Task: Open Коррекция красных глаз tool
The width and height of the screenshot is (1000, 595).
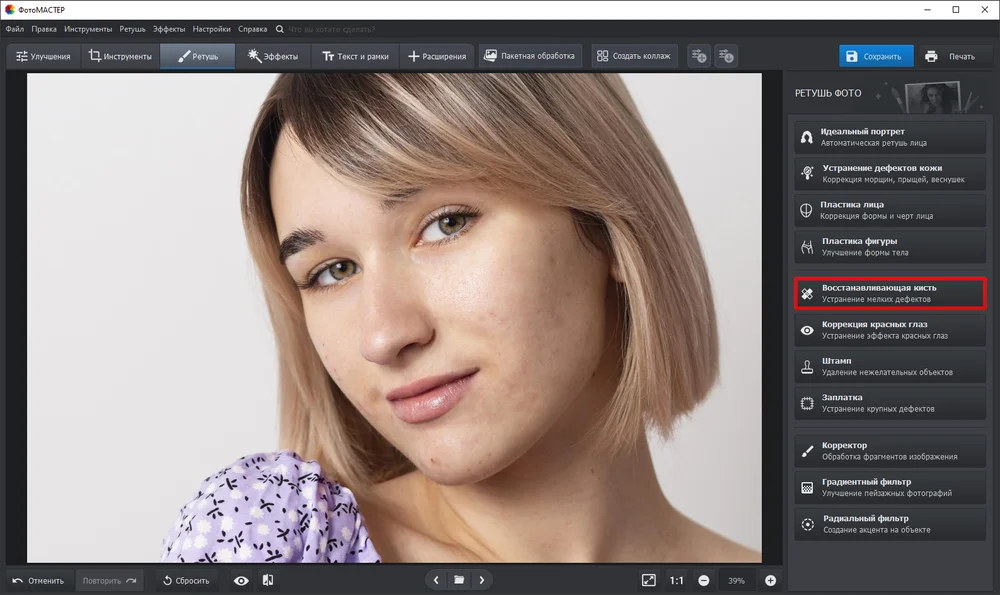Action: (890, 330)
